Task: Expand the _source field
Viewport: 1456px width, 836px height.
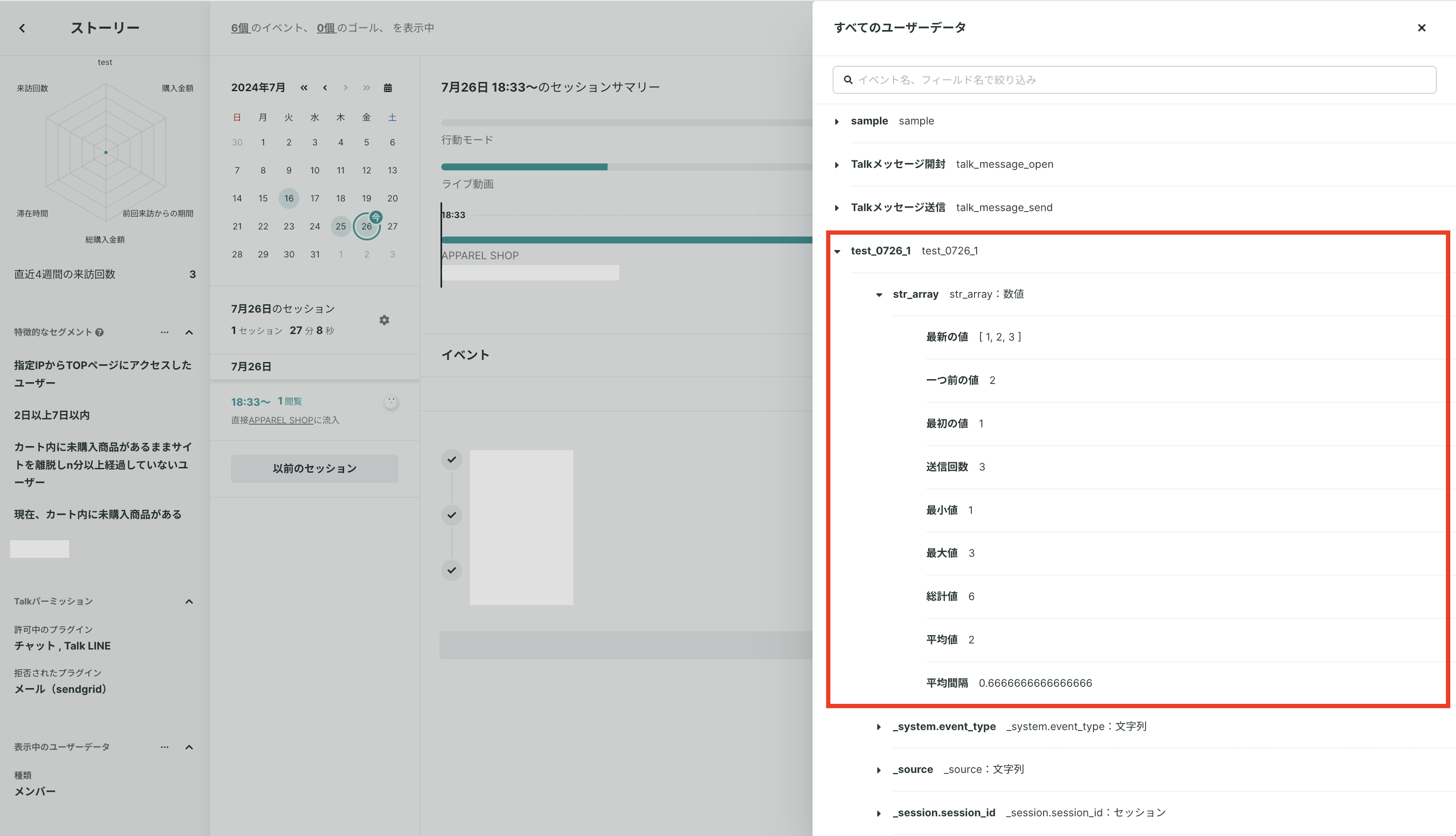Action: 878,770
